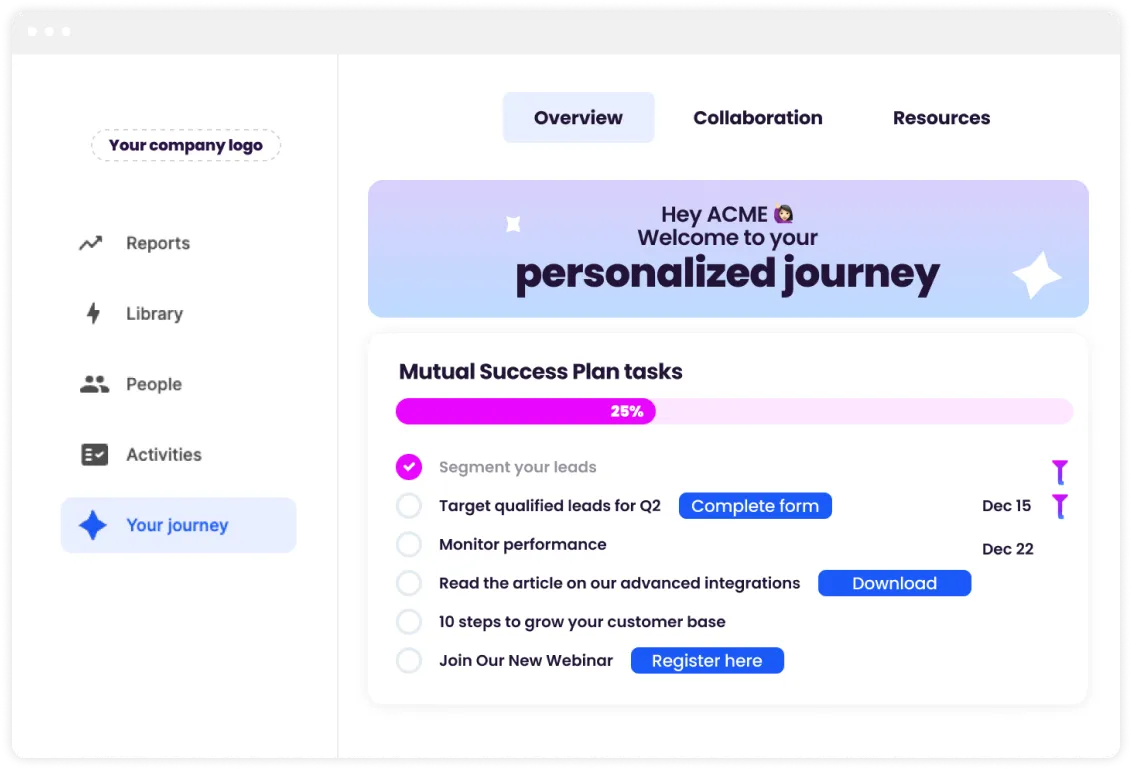Image resolution: width=1132 pixels, height=770 pixels.
Task: Open the Resources tab
Action: (x=941, y=117)
